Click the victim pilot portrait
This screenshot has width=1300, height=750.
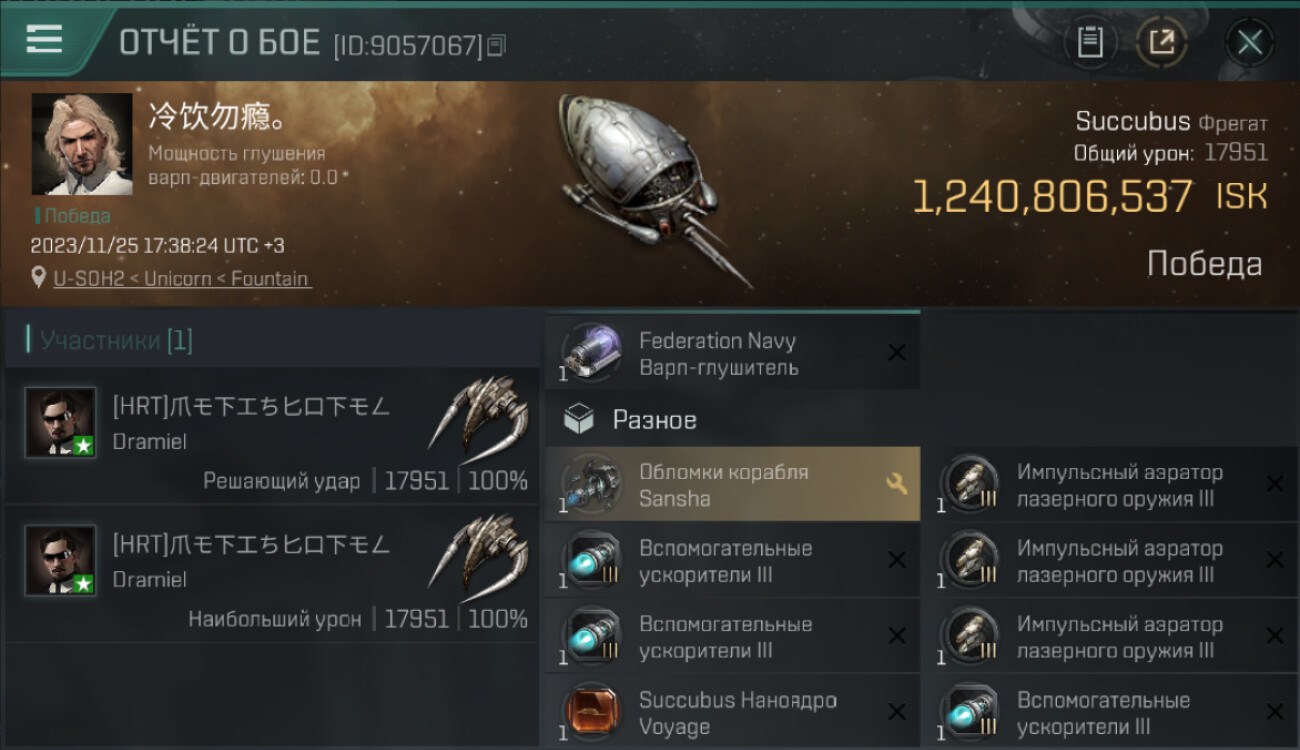[x=82, y=144]
